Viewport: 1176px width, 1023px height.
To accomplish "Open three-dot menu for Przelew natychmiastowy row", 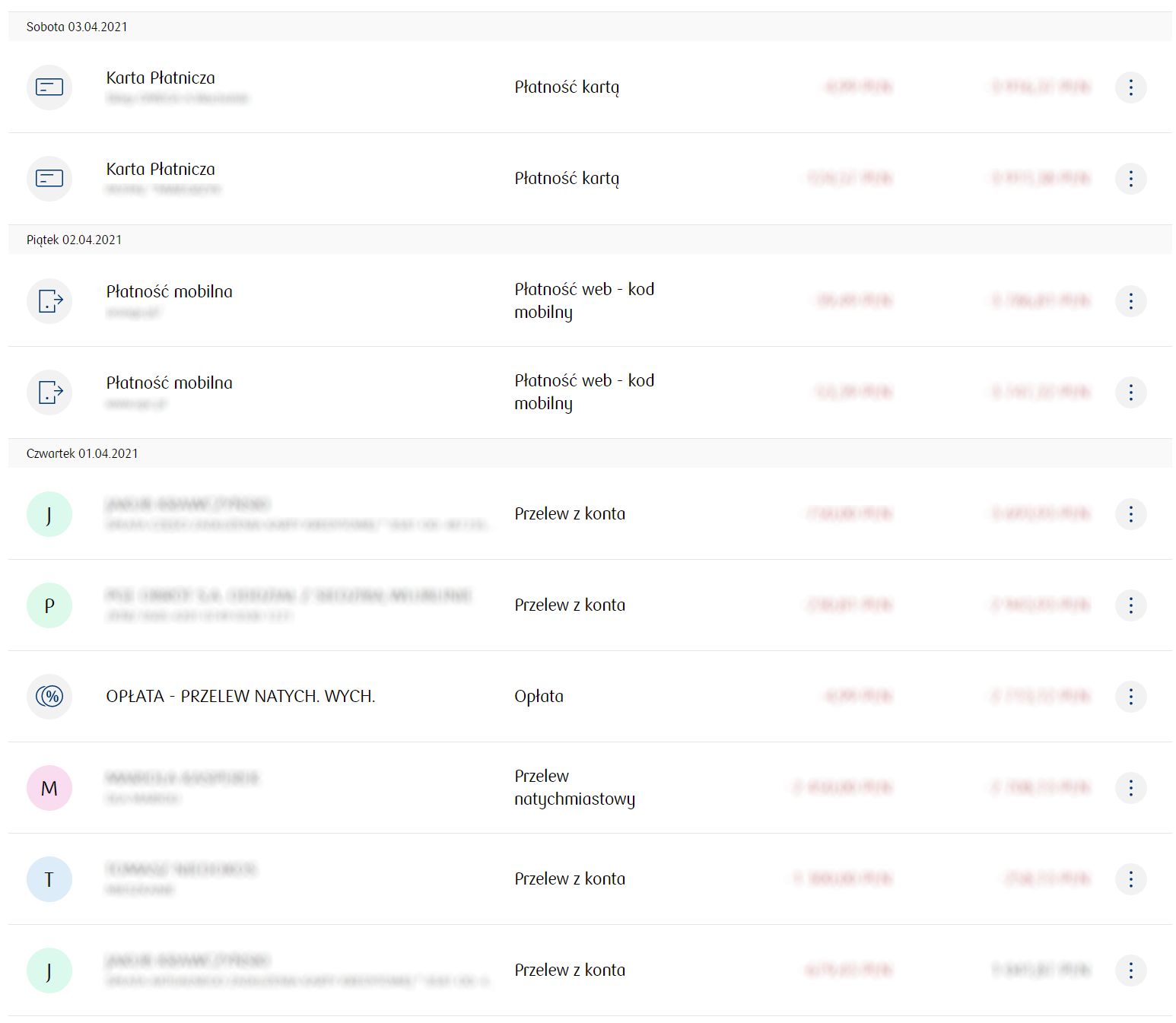I will tap(1130, 788).
